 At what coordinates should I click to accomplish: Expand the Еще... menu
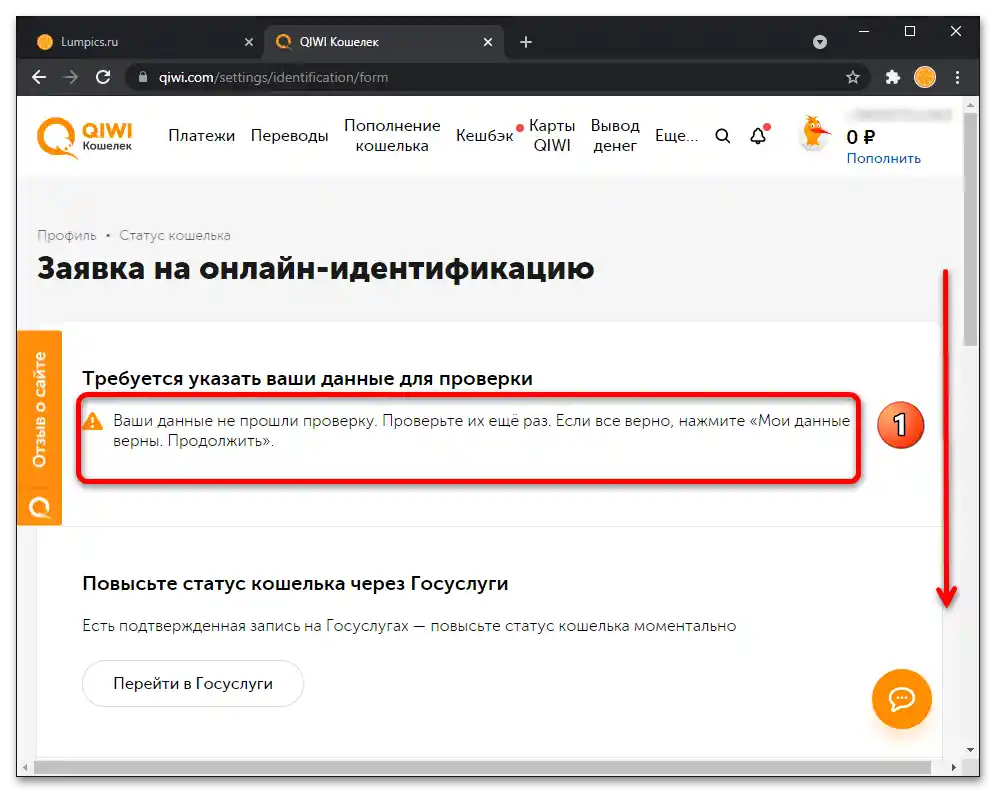[x=676, y=135]
